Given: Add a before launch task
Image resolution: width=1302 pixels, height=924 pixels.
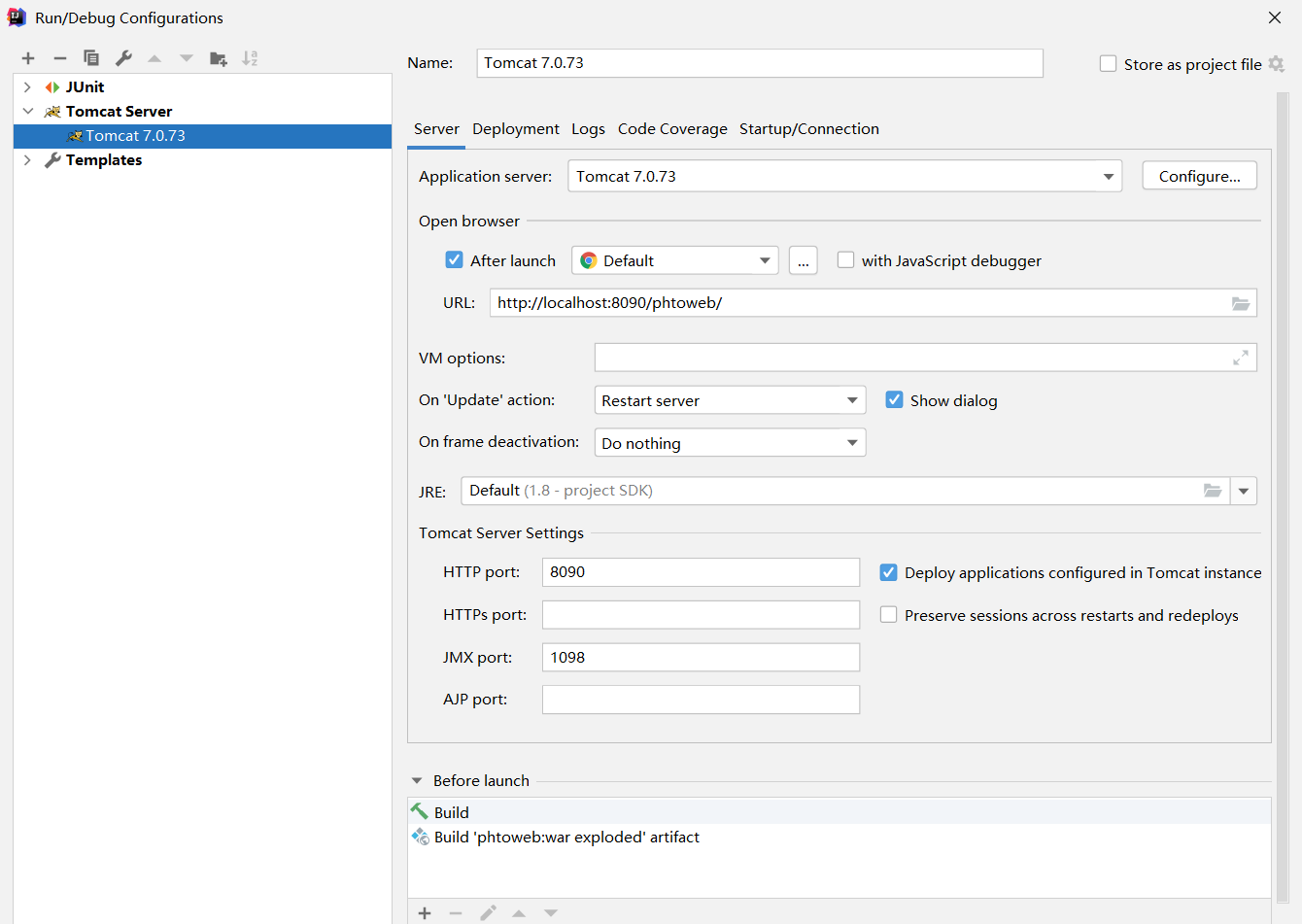Looking at the screenshot, I should pos(425,912).
